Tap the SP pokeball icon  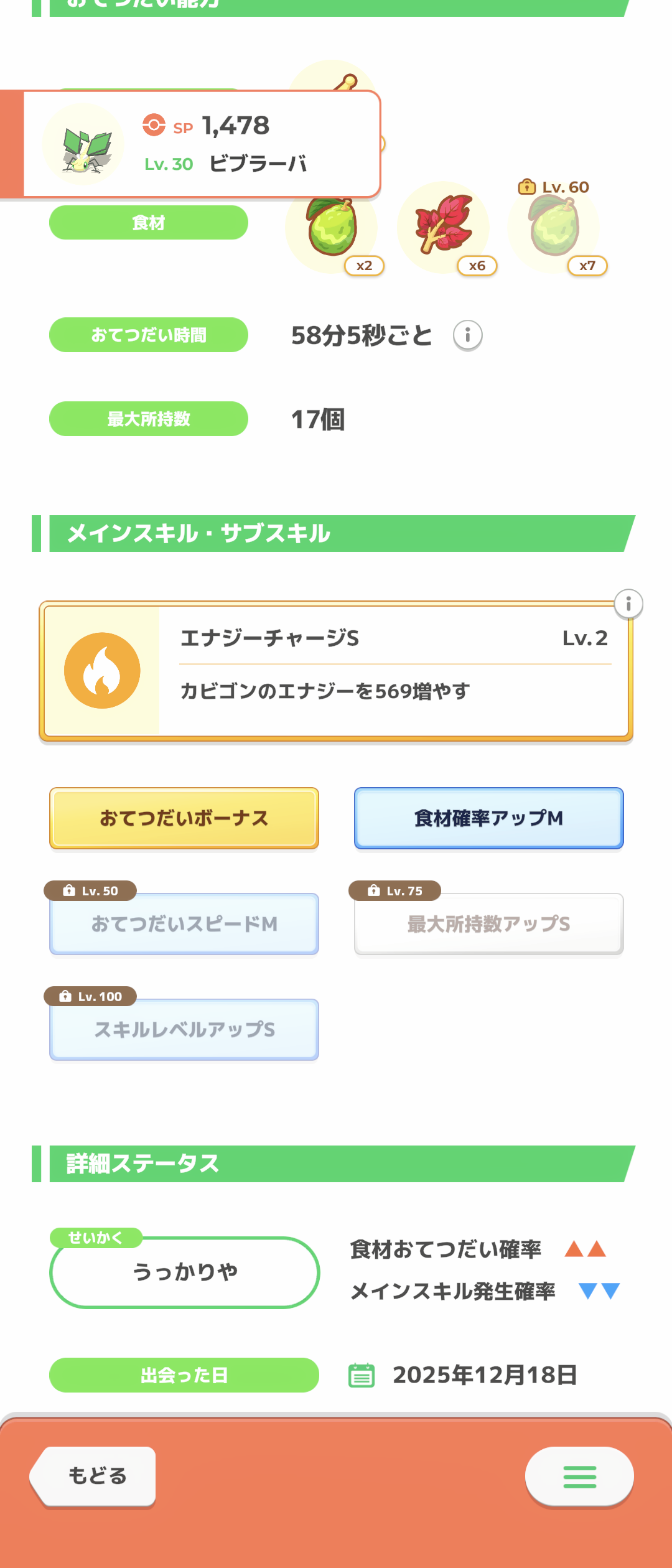coord(154,124)
